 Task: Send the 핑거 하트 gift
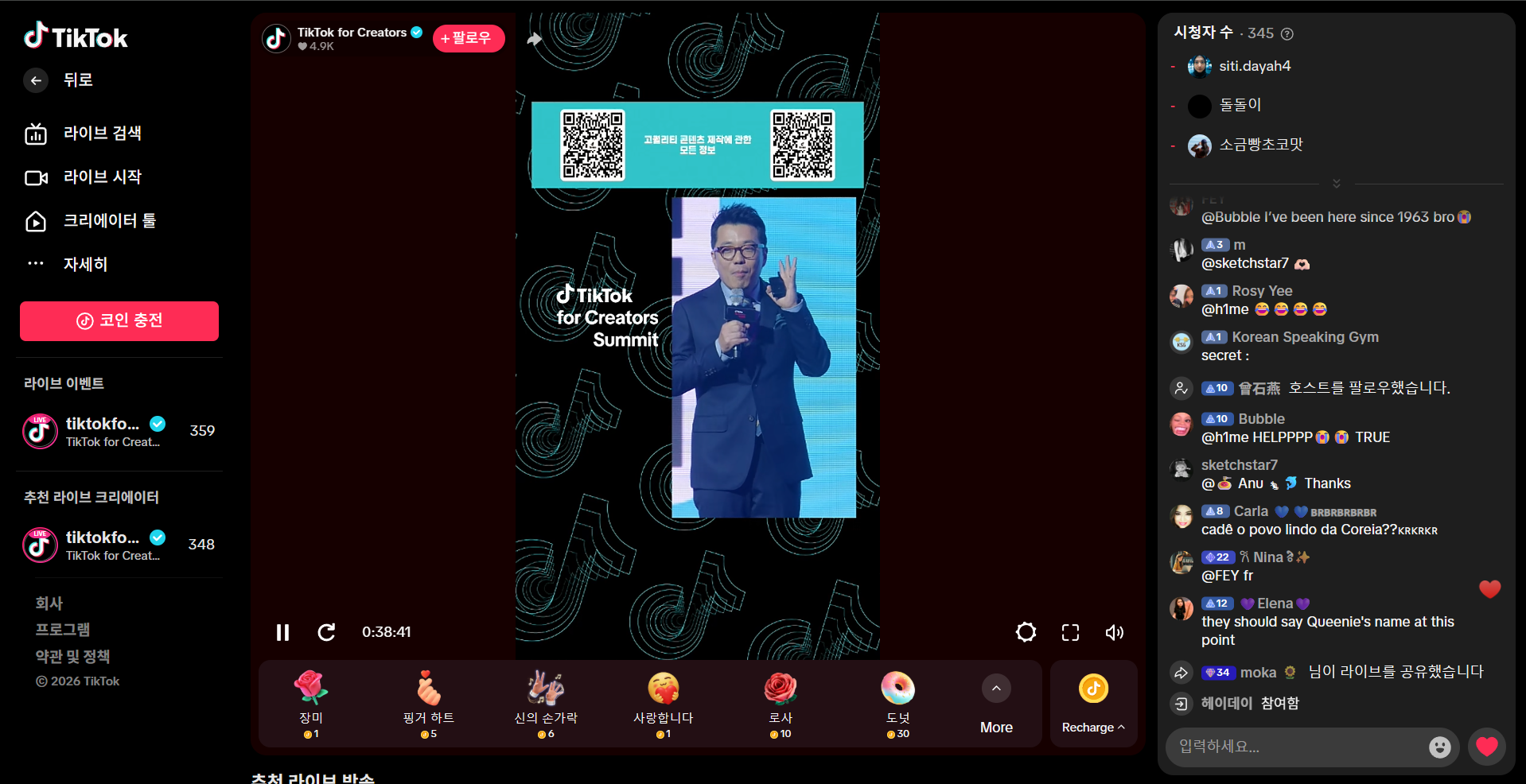point(429,704)
